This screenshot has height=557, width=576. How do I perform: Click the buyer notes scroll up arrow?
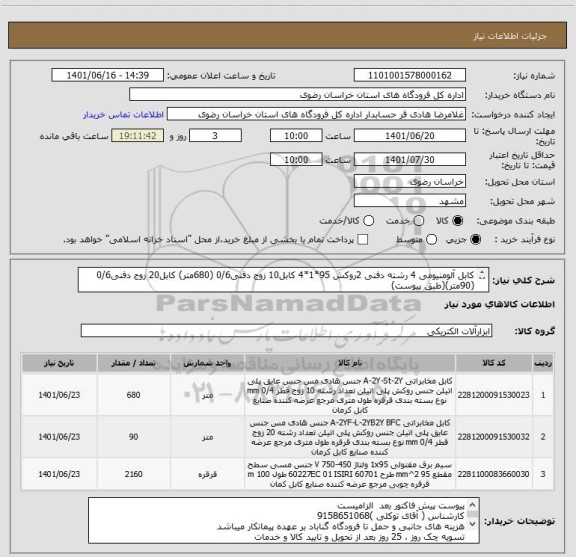click(x=472, y=505)
